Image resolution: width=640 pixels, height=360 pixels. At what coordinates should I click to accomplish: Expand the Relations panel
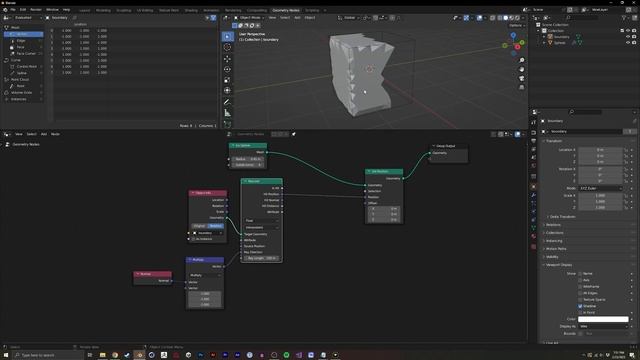click(x=553, y=225)
